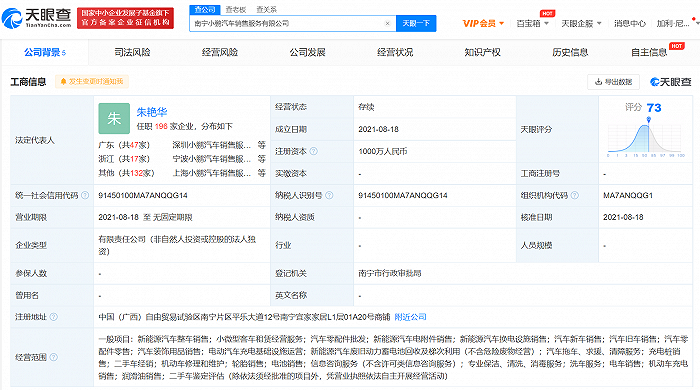Click the help icon next to 统一社会信用代码
Screen dimensions: 700x390
85,195
